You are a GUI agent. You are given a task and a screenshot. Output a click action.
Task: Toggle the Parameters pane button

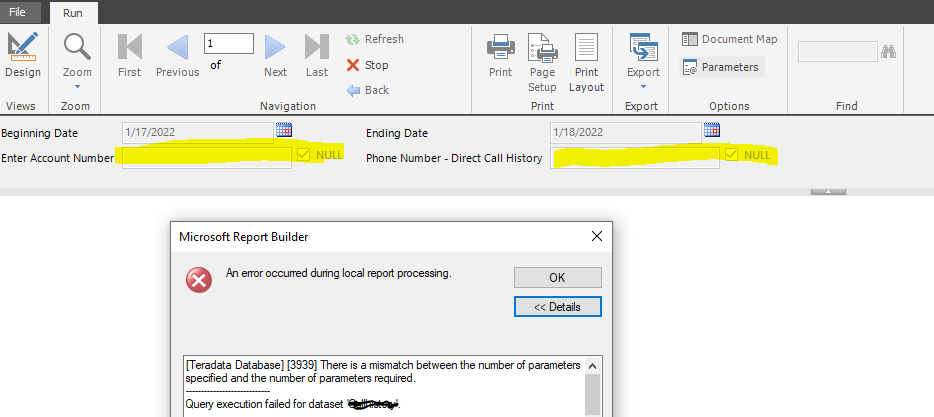point(721,67)
